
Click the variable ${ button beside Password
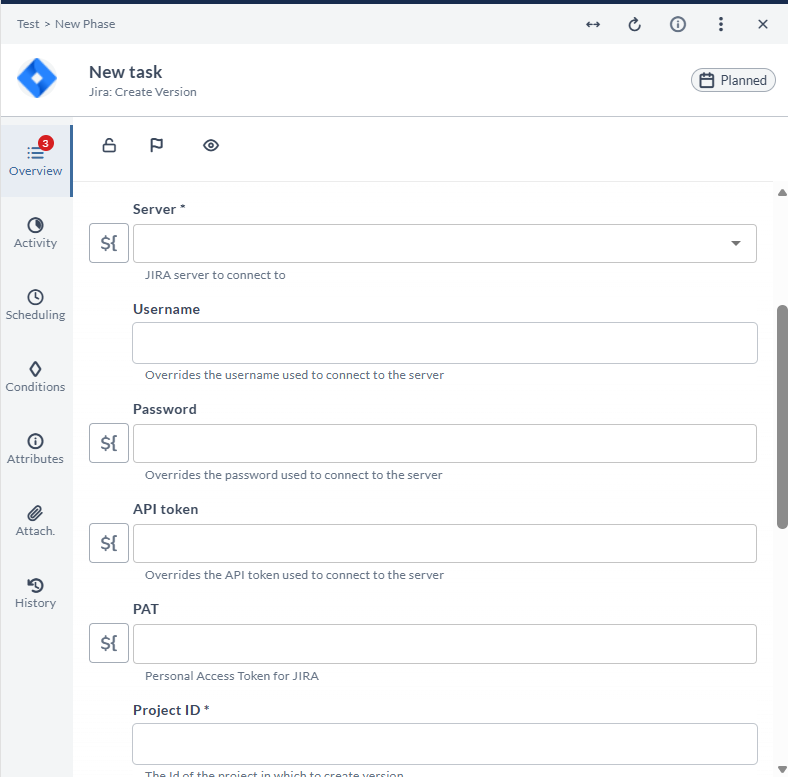coord(109,443)
